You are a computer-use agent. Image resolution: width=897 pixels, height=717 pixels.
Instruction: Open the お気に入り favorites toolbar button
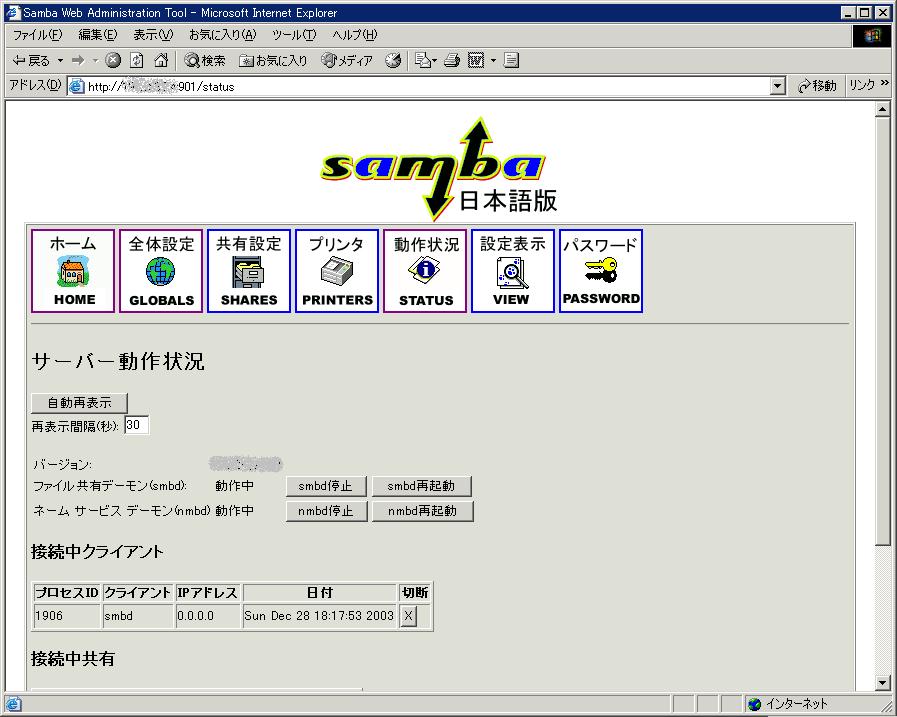click(x=273, y=61)
